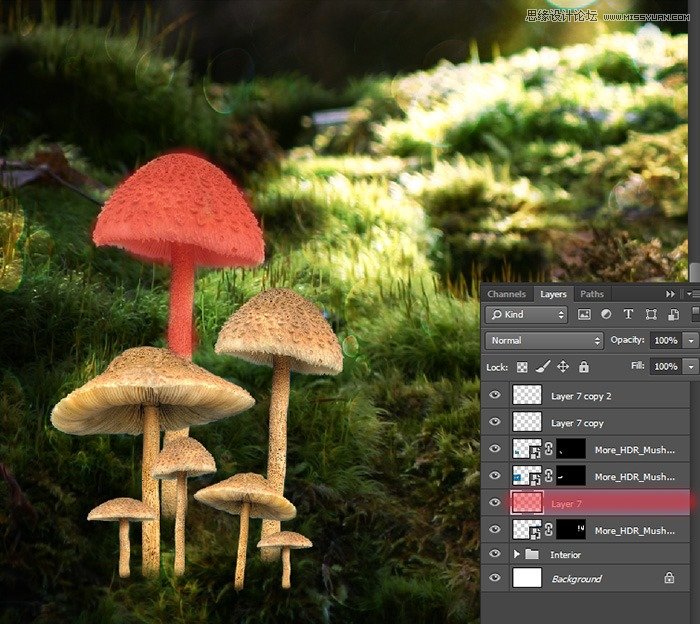Switch to the Channels tab

[506, 294]
